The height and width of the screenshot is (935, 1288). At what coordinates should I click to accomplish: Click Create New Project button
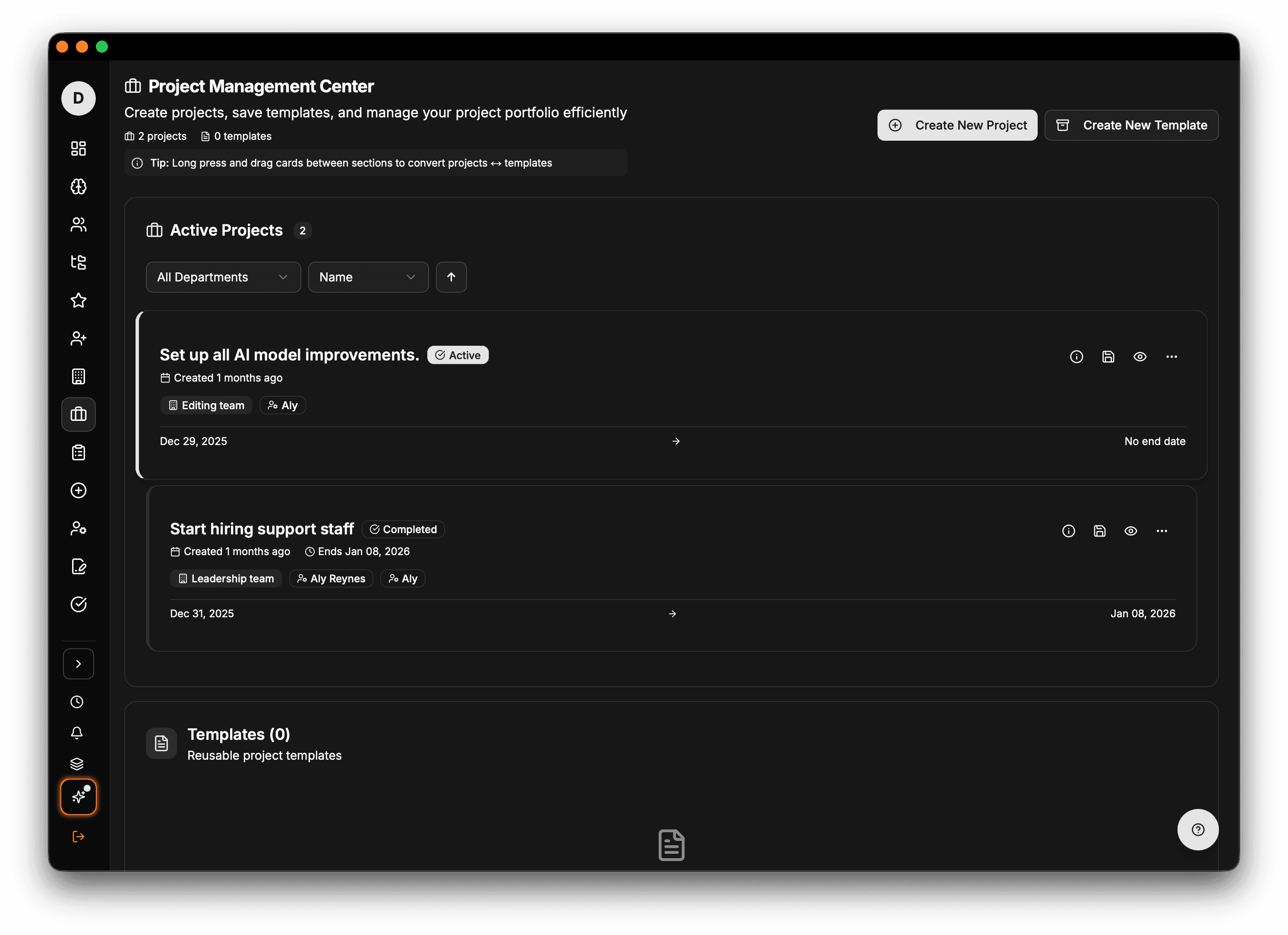(957, 125)
